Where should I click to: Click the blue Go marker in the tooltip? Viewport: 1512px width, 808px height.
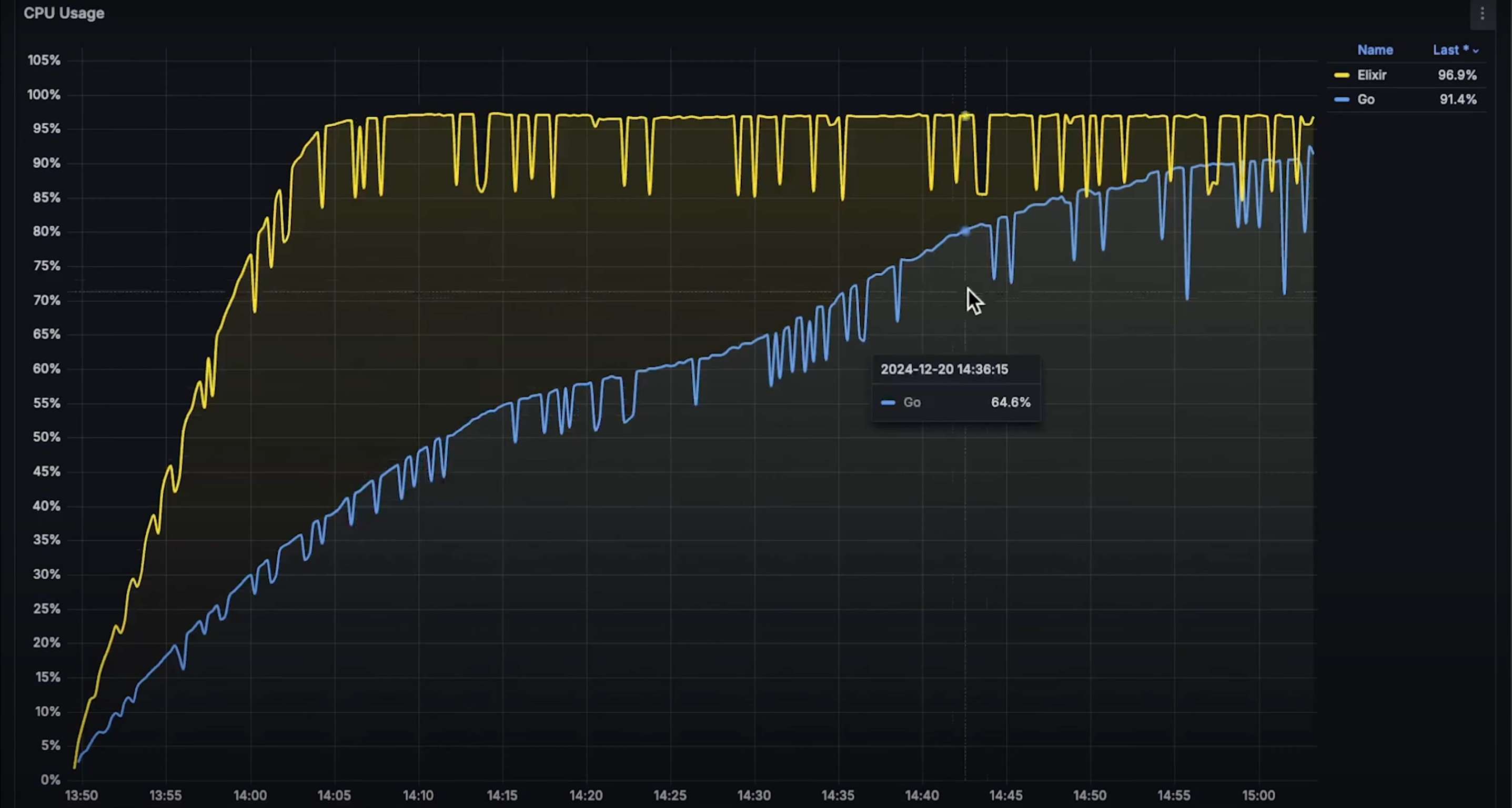pyautogui.click(x=888, y=402)
